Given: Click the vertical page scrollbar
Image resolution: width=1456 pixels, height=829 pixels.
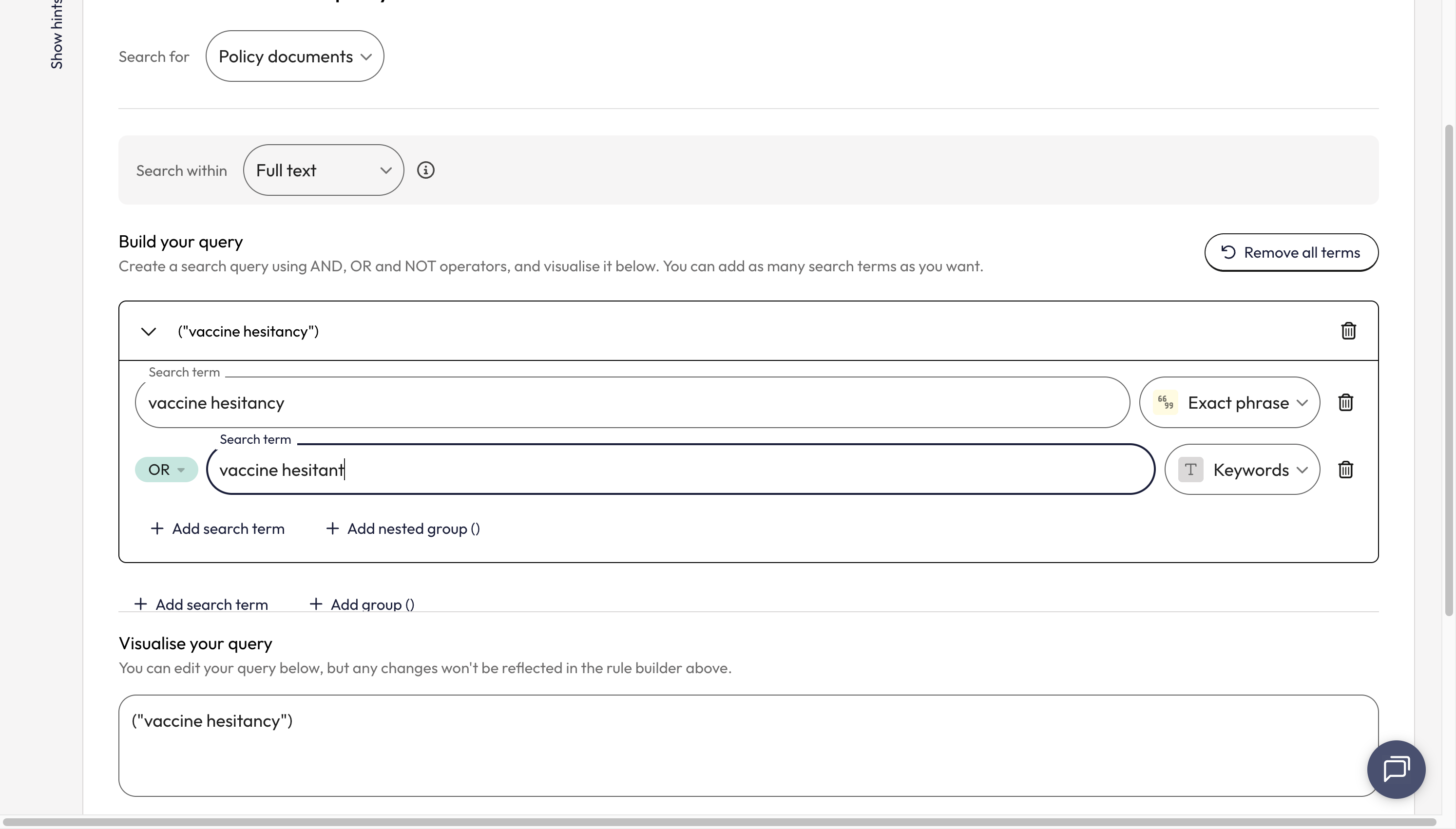Looking at the screenshot, I should pos(1449,370).
